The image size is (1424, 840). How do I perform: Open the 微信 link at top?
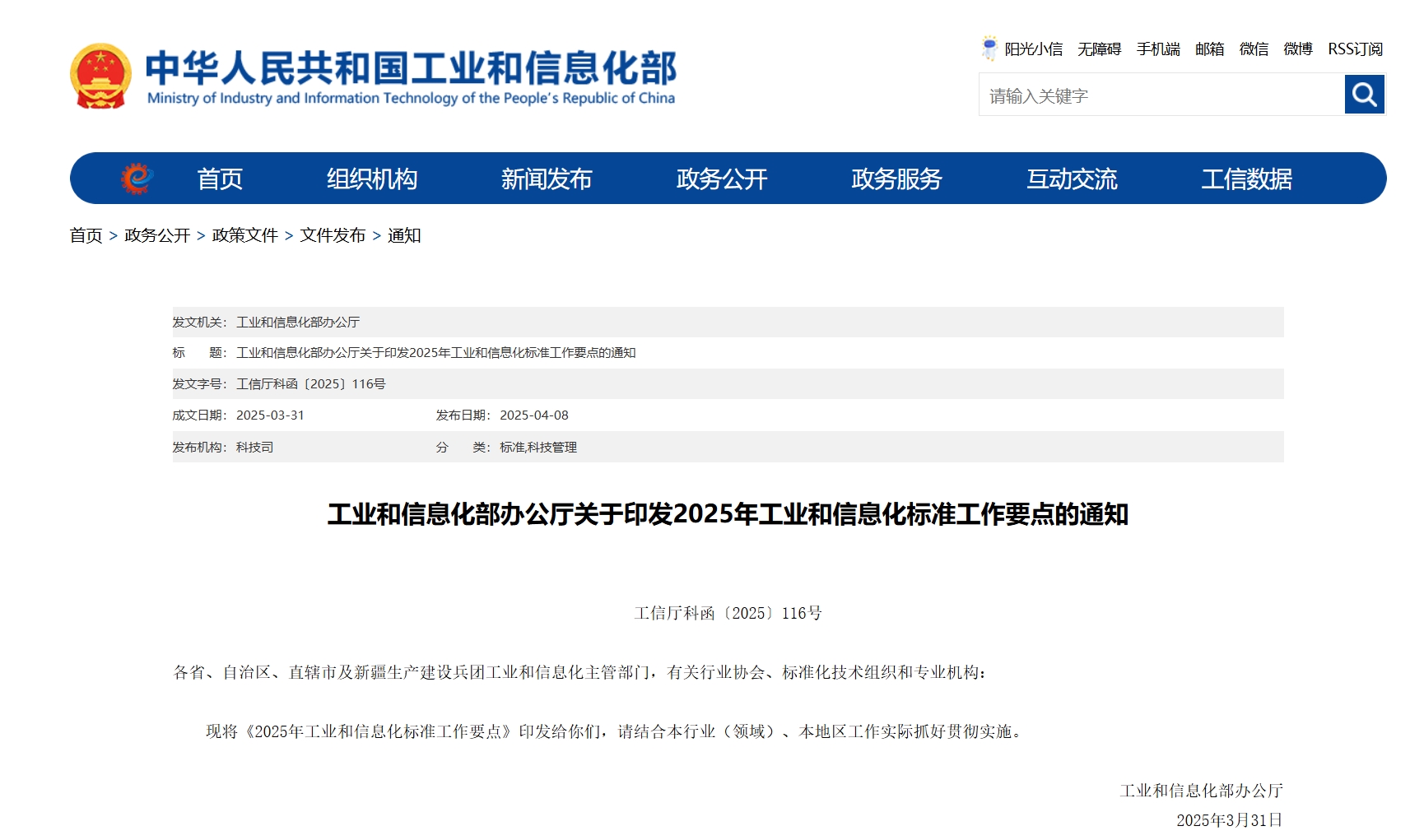pos(1254,49)
